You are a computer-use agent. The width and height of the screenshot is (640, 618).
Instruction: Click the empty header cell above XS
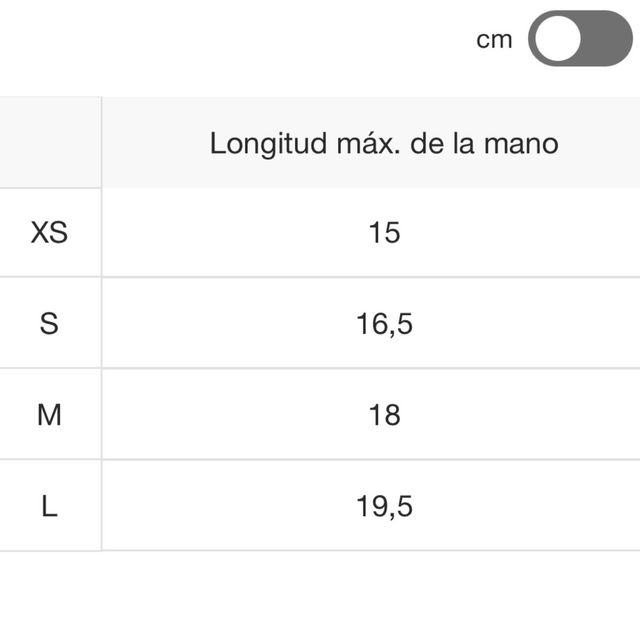point(49,142)
